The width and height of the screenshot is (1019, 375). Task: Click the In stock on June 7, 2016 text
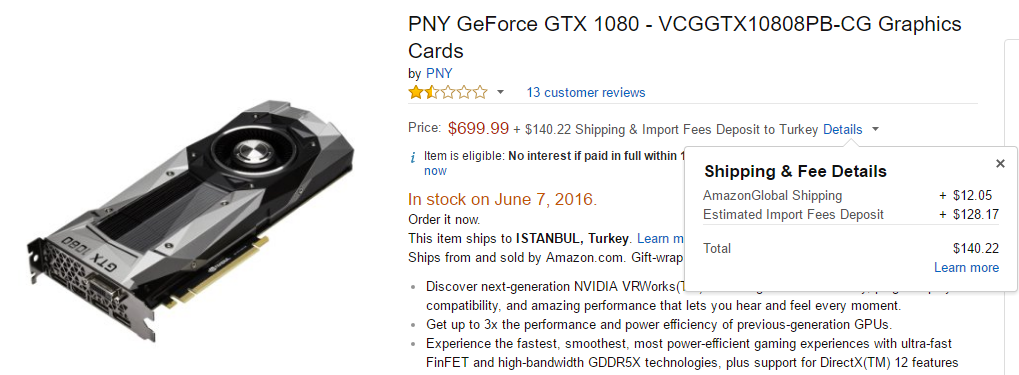[502, 200]
